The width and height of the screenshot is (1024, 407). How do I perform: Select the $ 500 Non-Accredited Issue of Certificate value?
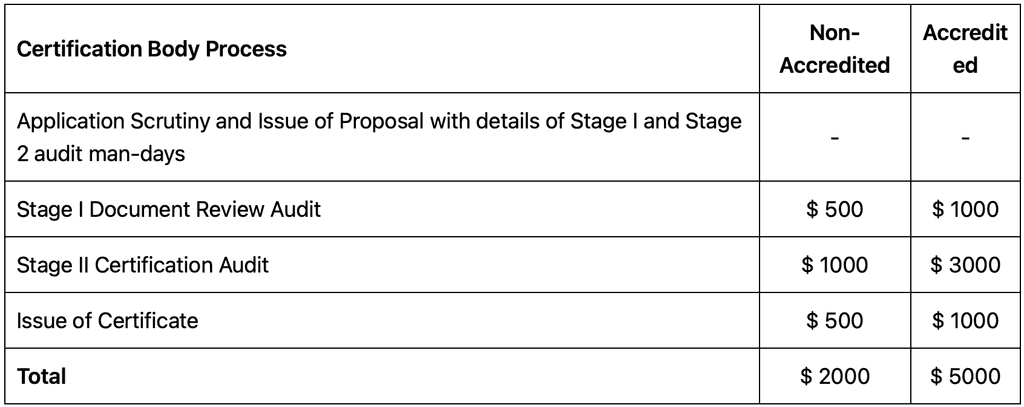tap(835, 320)
